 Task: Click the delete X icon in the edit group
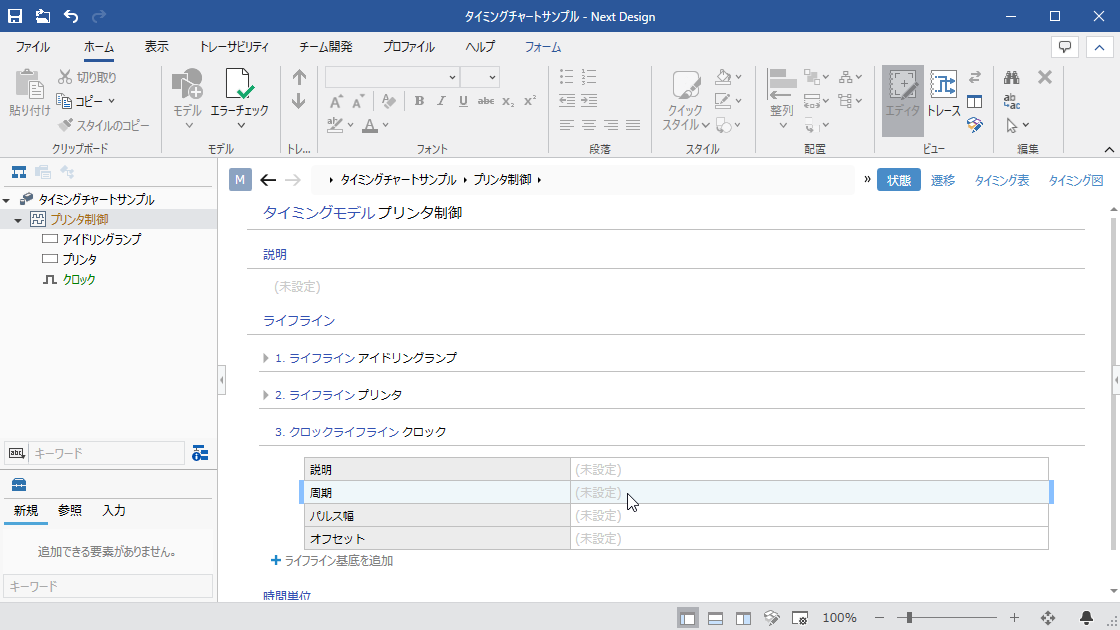1045,76
